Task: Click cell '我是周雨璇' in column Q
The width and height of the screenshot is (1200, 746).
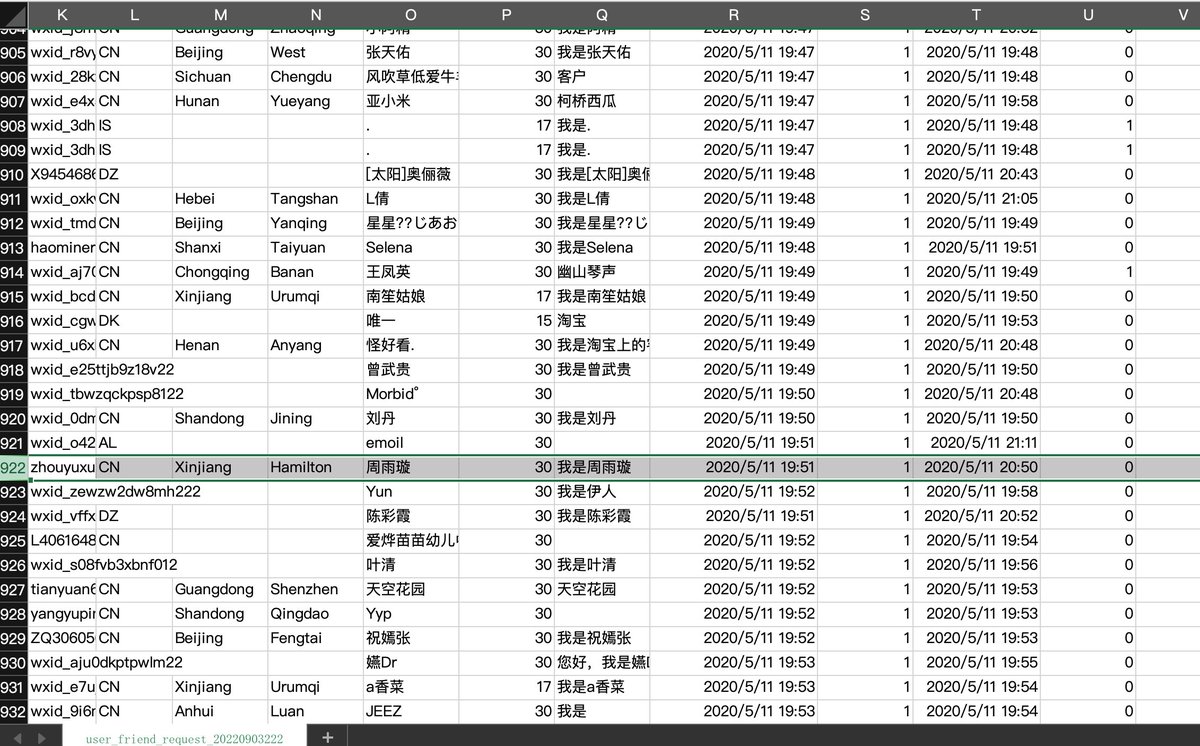Action: point(602,467)
